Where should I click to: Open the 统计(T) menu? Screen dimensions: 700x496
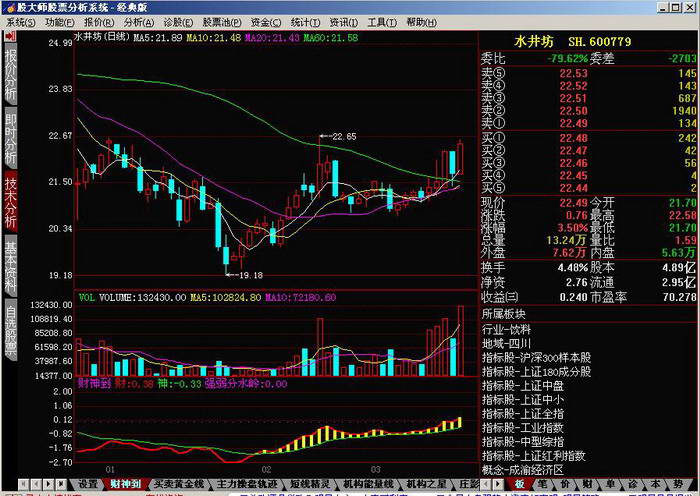pyautogui.click(x=305, y=22)
